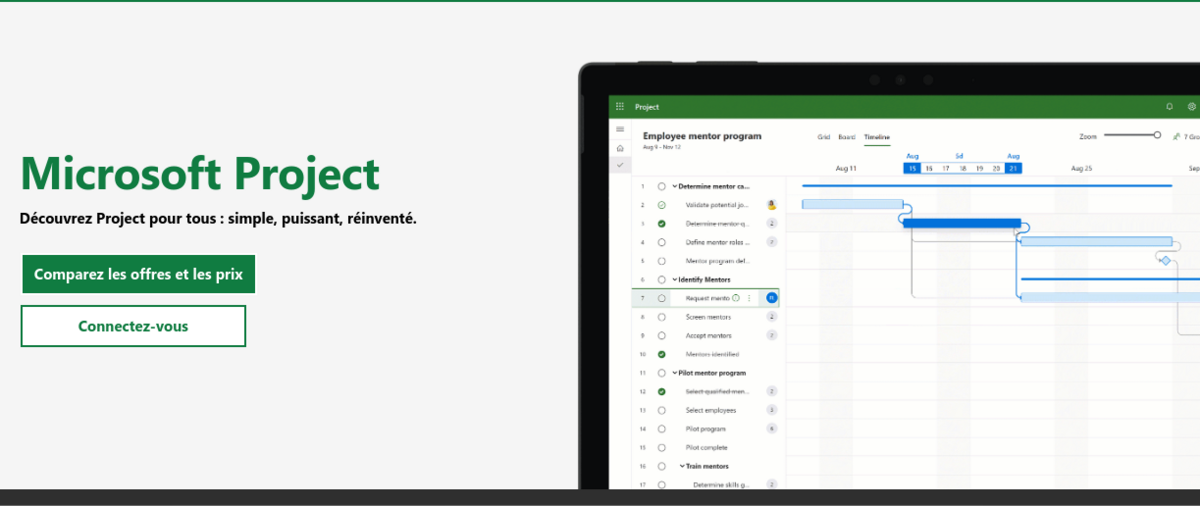Click the Select employees task name
1200x506 pixels.
tap(711, 410)
